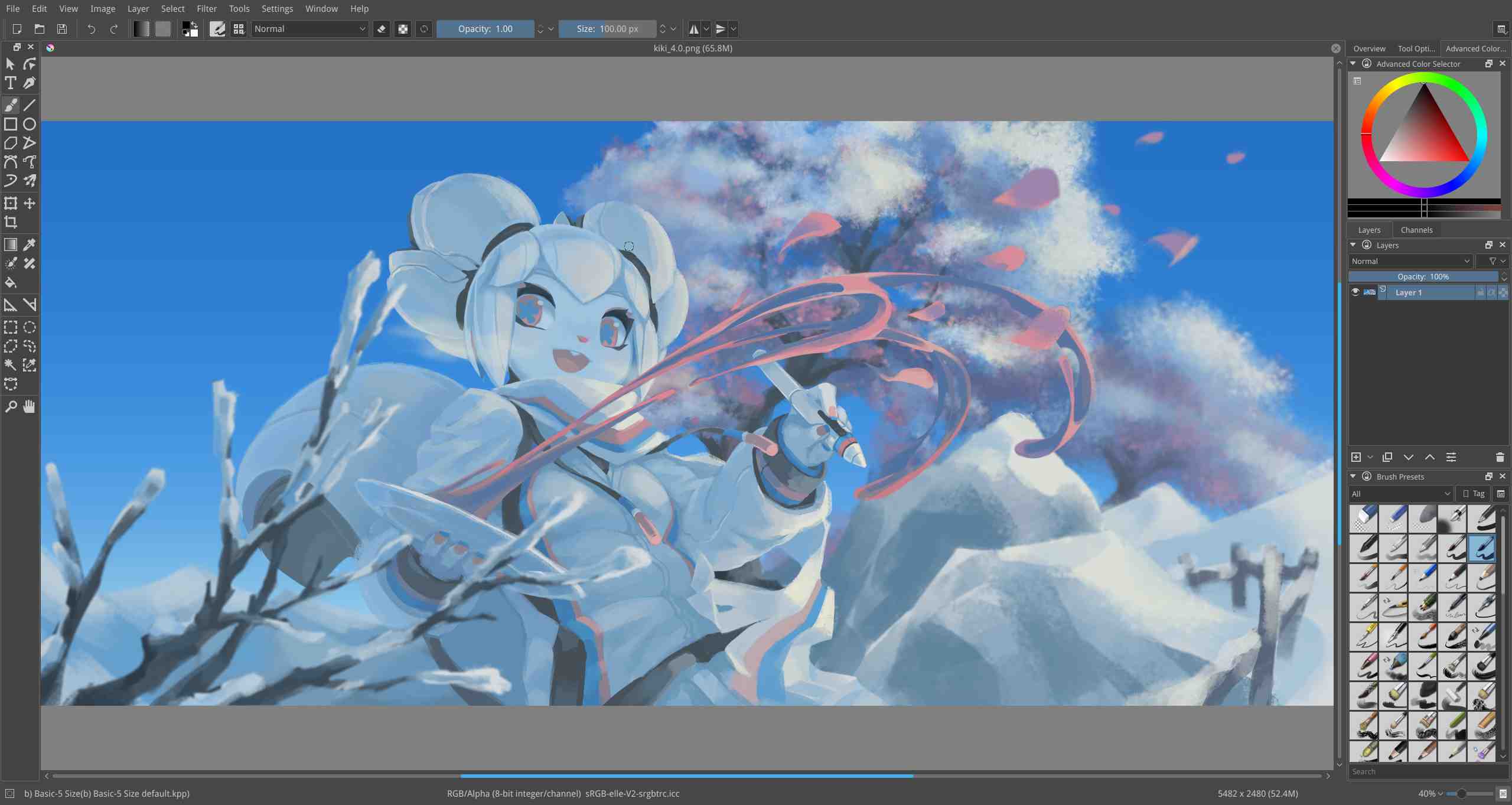Click the brush presets Search field

(1423, 771)
